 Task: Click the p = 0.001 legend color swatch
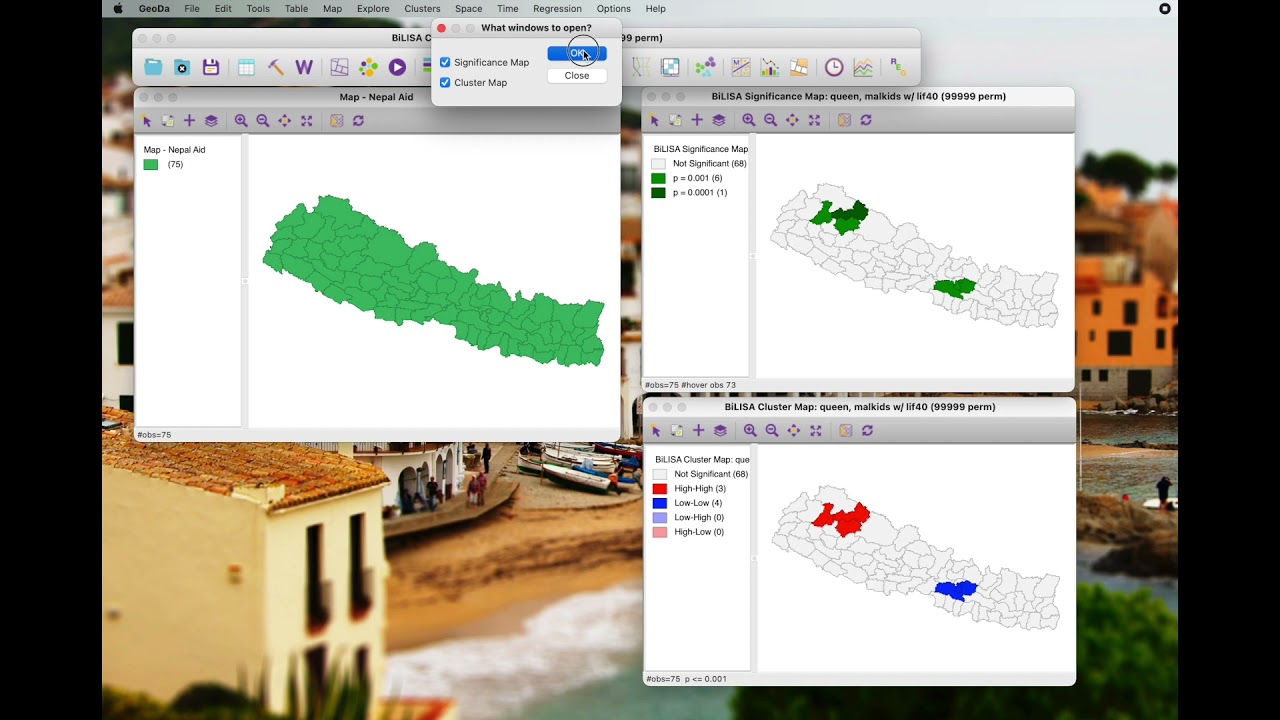[658, 178]
